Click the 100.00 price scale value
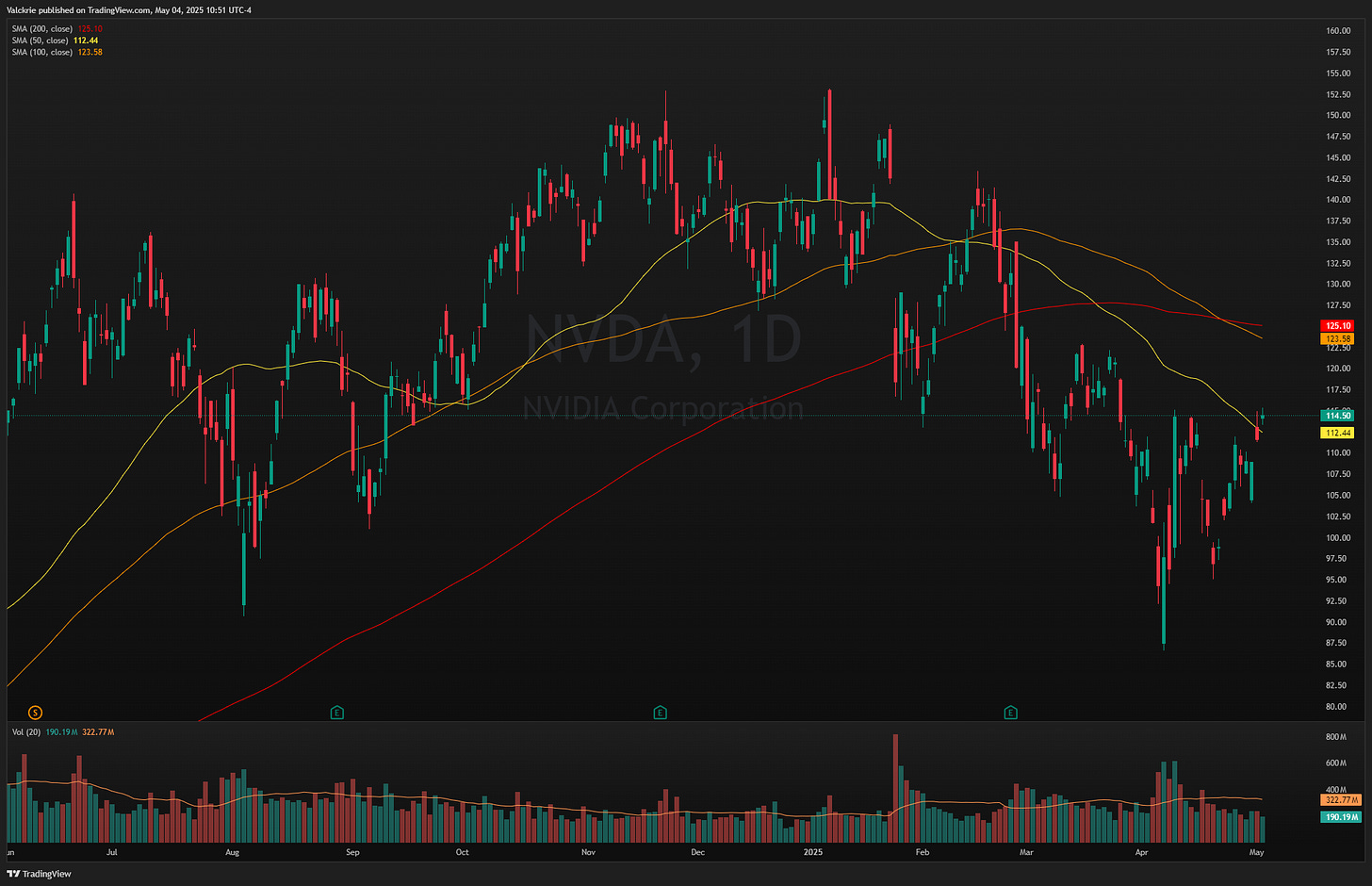 1338,538
